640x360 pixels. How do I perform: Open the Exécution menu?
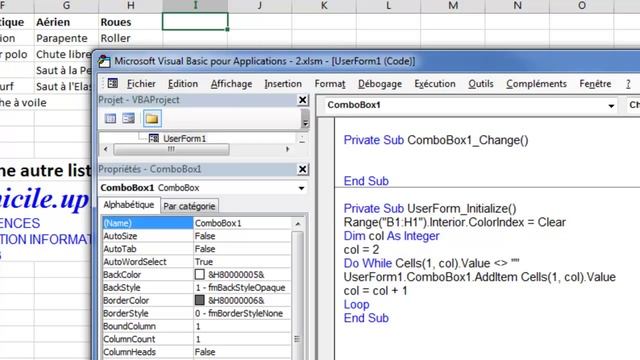point(435,84)
